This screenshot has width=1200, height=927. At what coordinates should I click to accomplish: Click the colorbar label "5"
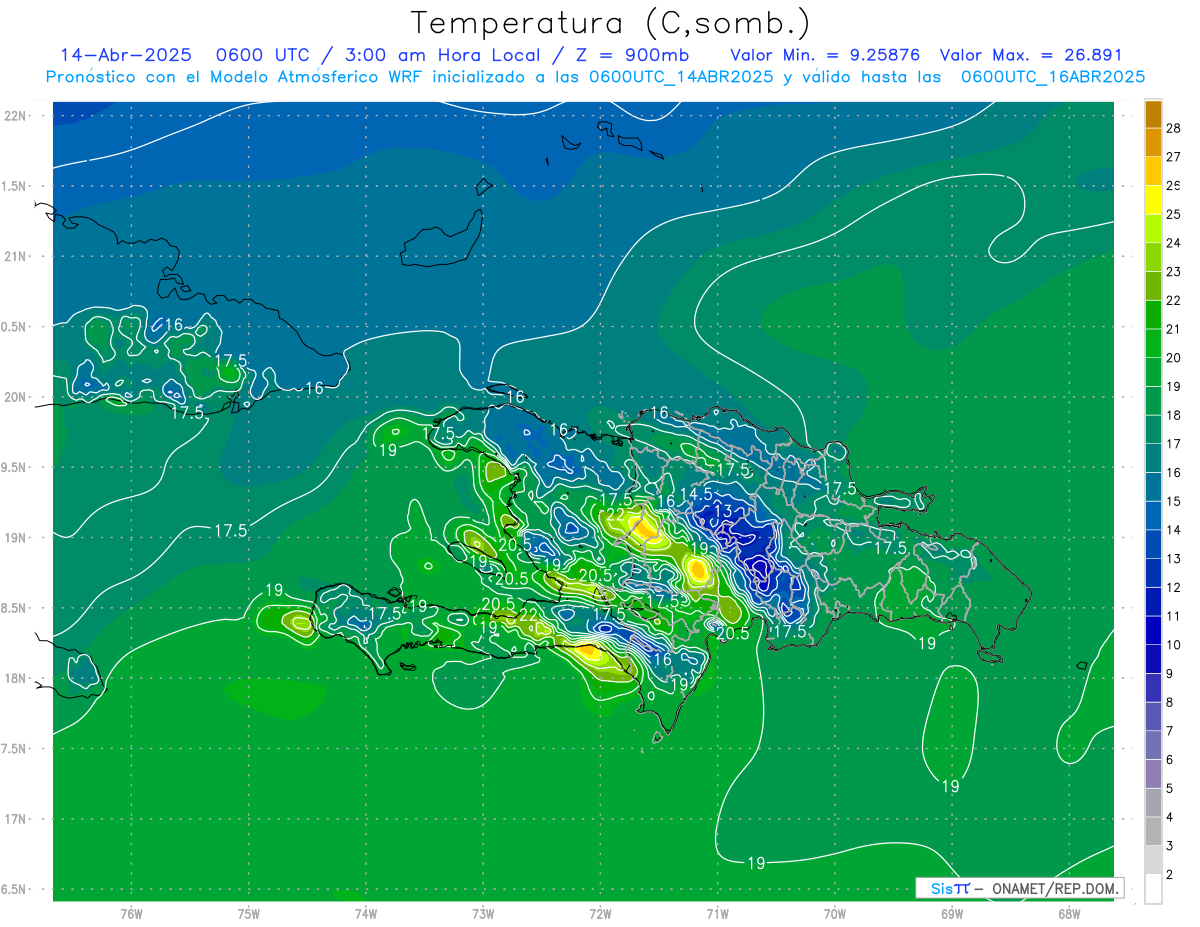click(1170, 788)
